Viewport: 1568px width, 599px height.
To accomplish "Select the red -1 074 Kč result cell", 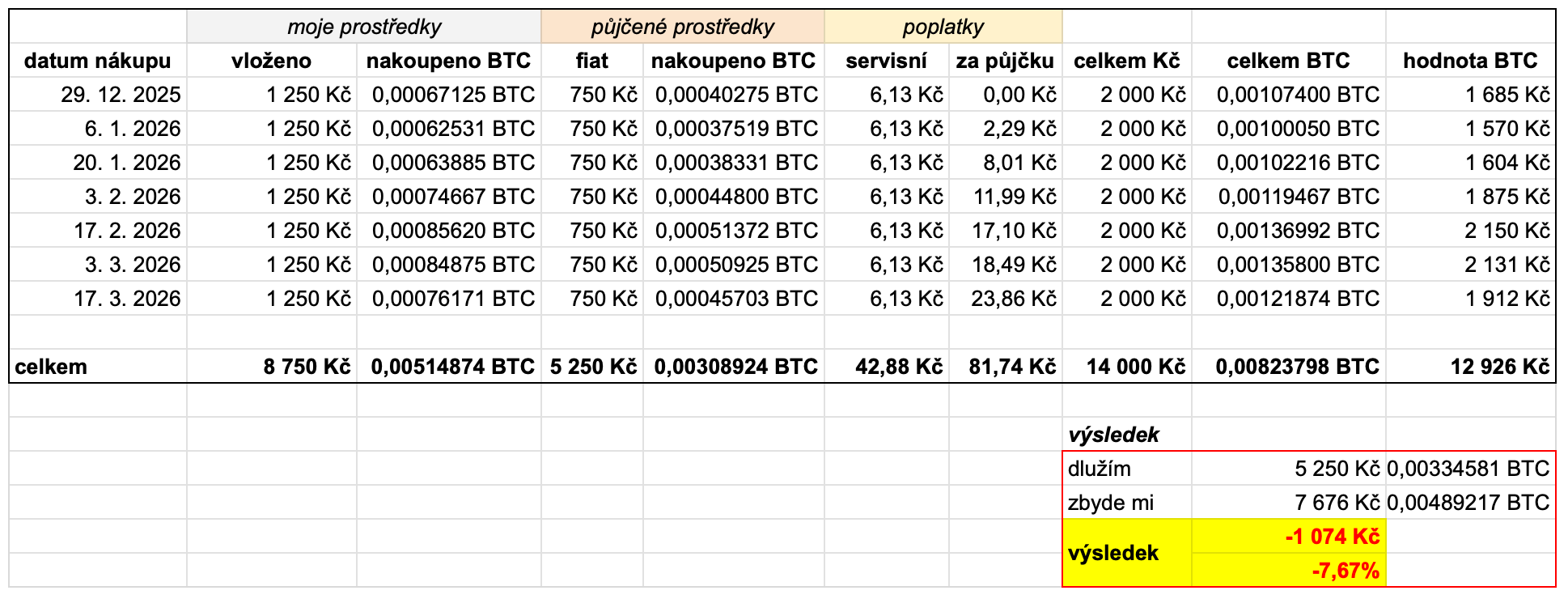I will (1289, 537).
